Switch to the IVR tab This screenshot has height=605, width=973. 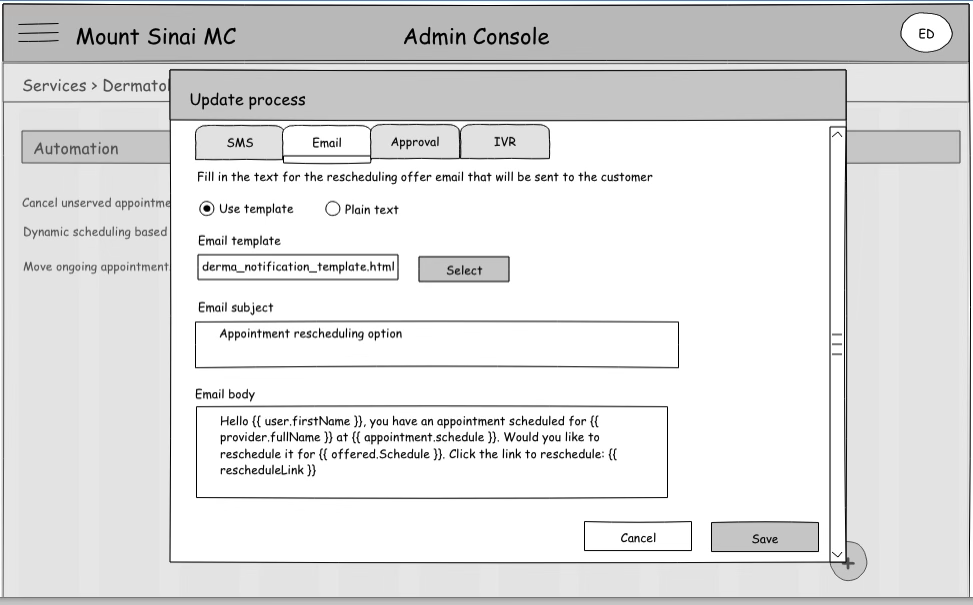504,142
